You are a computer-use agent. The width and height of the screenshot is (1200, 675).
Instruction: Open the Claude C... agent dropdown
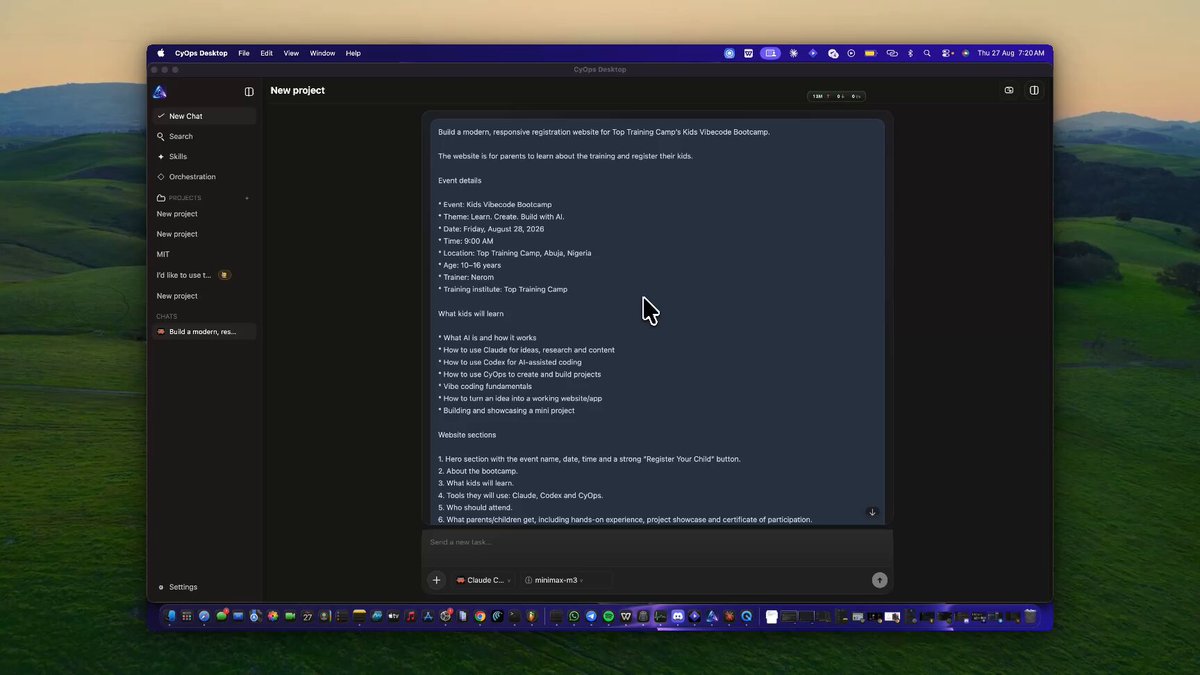pyautogui.click(x=483, y=580)
